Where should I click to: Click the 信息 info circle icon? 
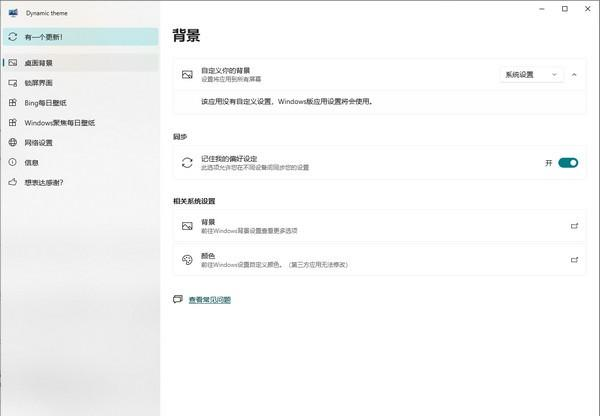pos(13,162)
